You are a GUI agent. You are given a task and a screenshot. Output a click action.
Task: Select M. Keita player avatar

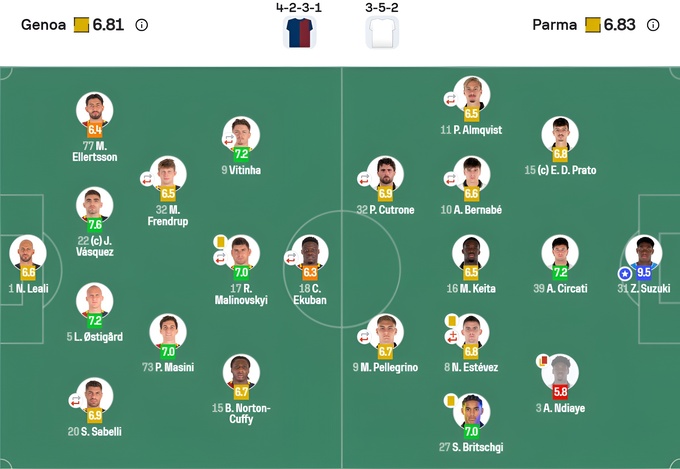coord(471,253)
